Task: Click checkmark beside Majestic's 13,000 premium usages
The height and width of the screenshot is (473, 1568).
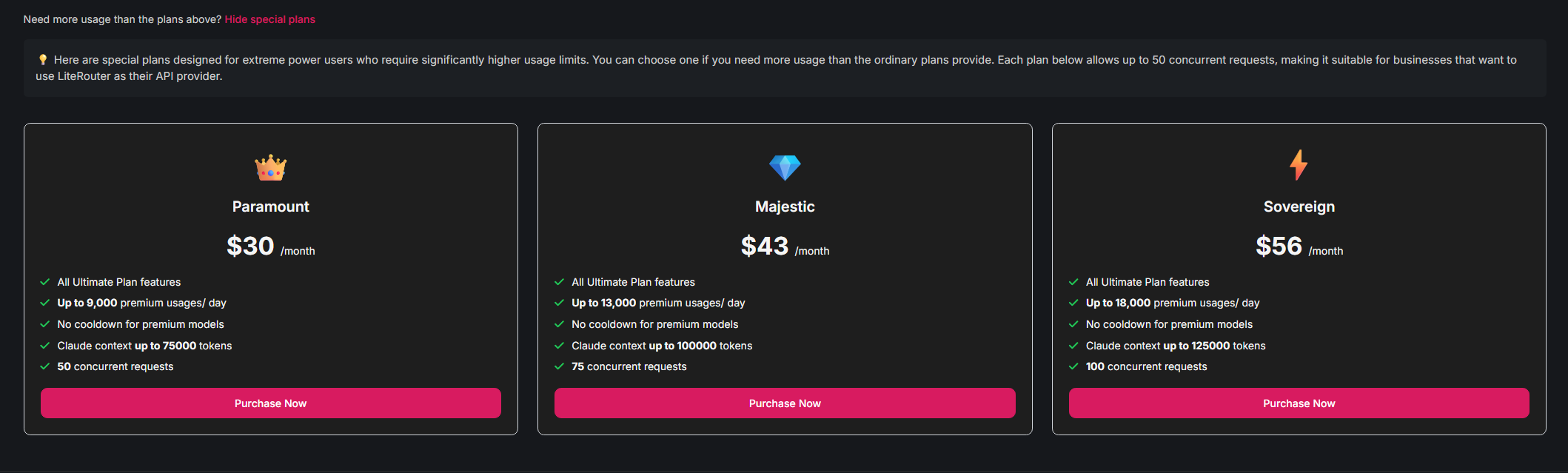Action: (560, 303)
